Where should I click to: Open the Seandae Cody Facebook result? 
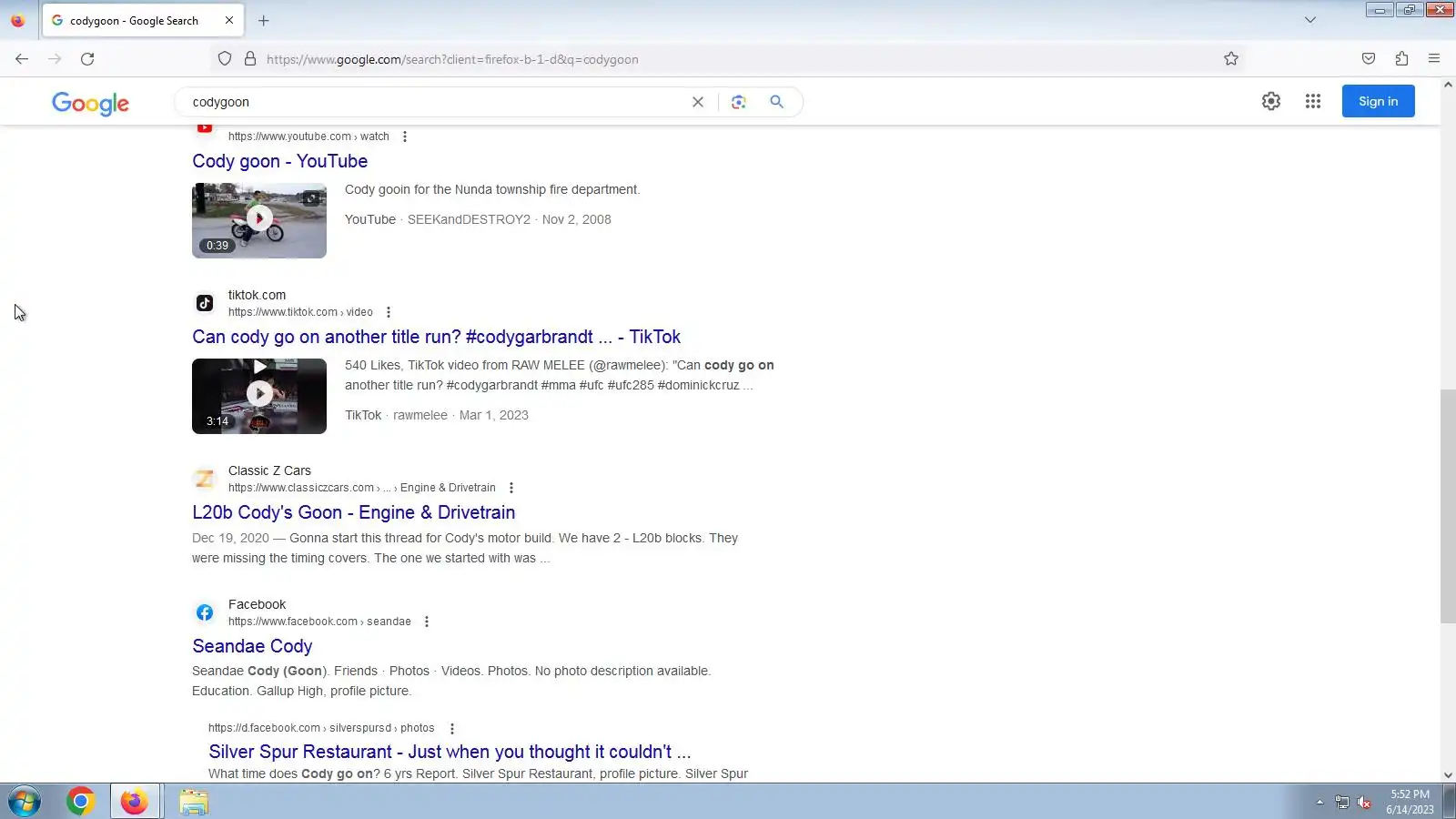[252, 646]
